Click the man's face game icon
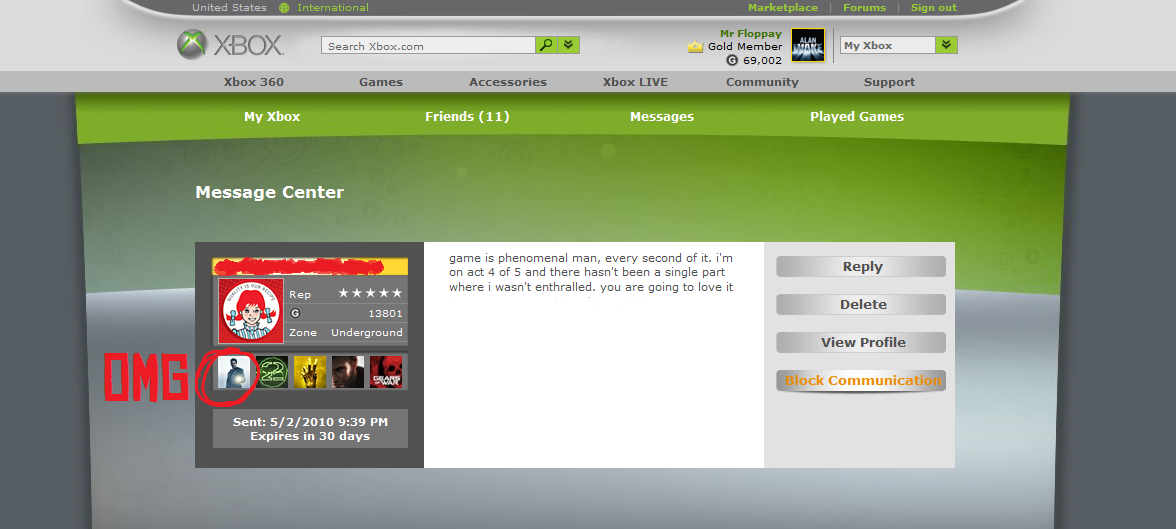Image resolution: width=1176 pixels, height=529 pixels. (348, 372)
